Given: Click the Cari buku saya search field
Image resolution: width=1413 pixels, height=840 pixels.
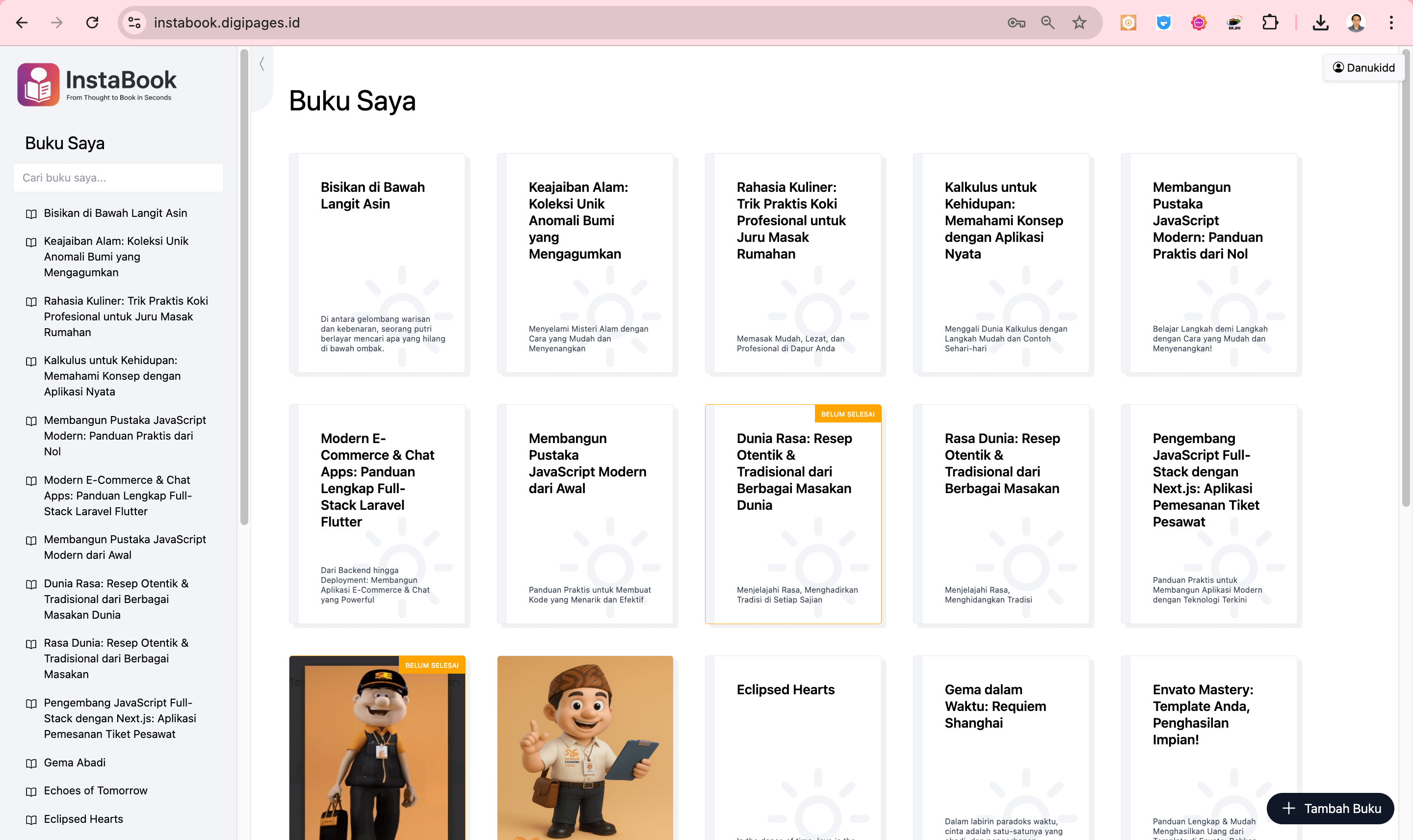Looking at the screenshot, I should (x=118, y=177).
